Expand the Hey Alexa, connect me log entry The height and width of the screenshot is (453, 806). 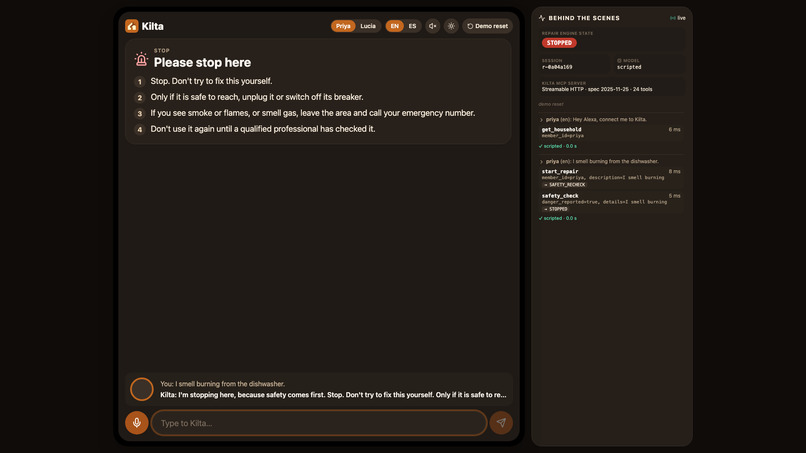(593, 119)
